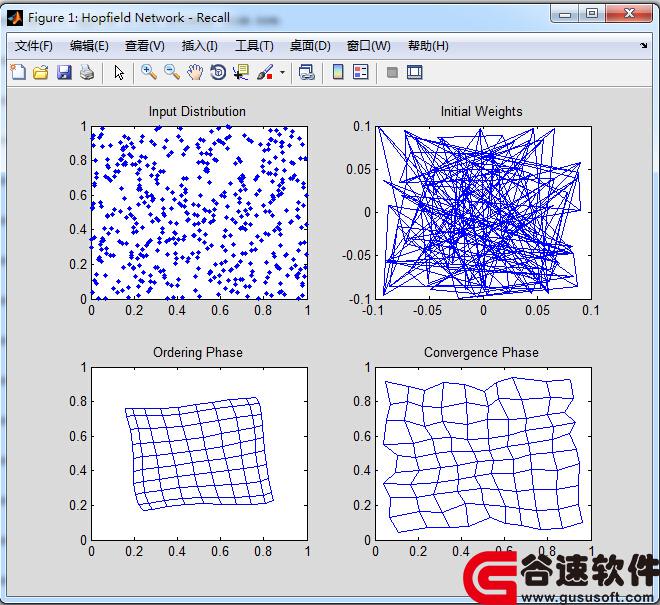Open the 查看(V) menu
The image size is (660, 605).
point(145,45)
